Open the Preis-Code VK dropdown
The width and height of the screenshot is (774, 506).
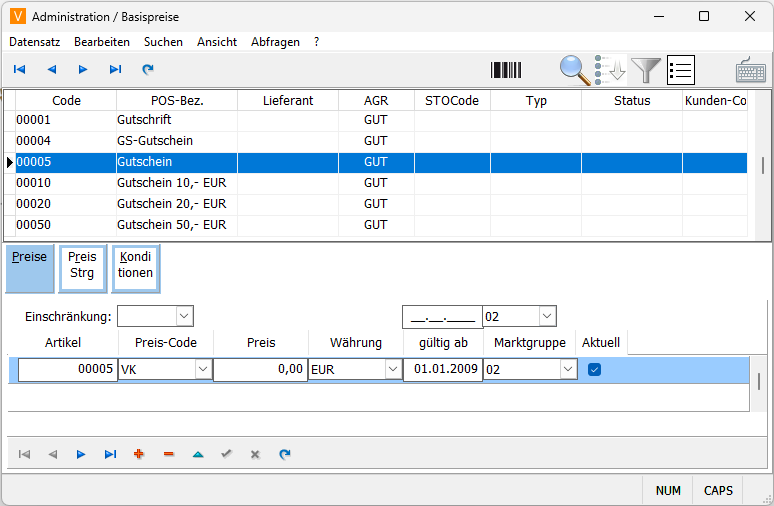pyautogui.click(x=203, y=370)
